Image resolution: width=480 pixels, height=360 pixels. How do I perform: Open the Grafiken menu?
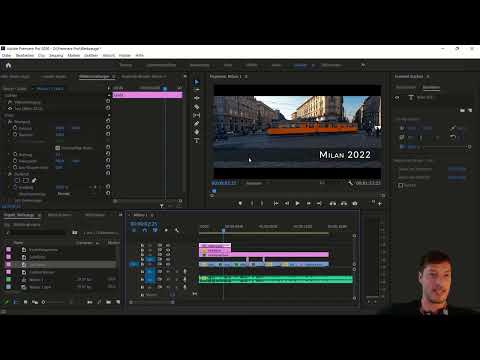click(x=91, y=55)
